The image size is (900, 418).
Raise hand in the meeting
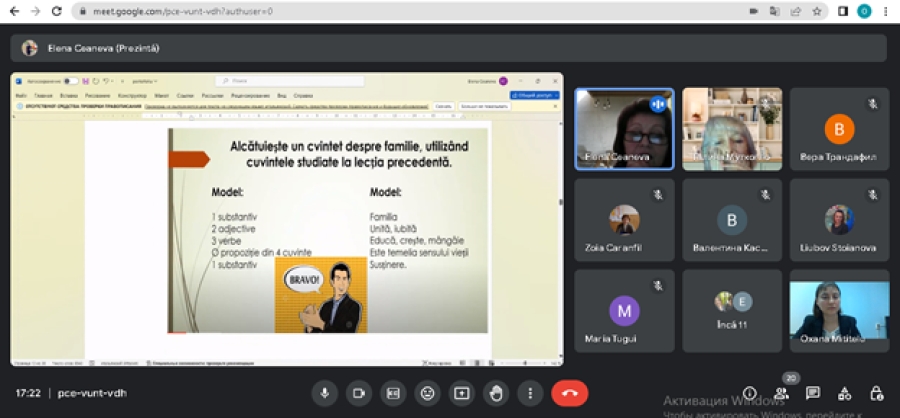coord(496,393)
